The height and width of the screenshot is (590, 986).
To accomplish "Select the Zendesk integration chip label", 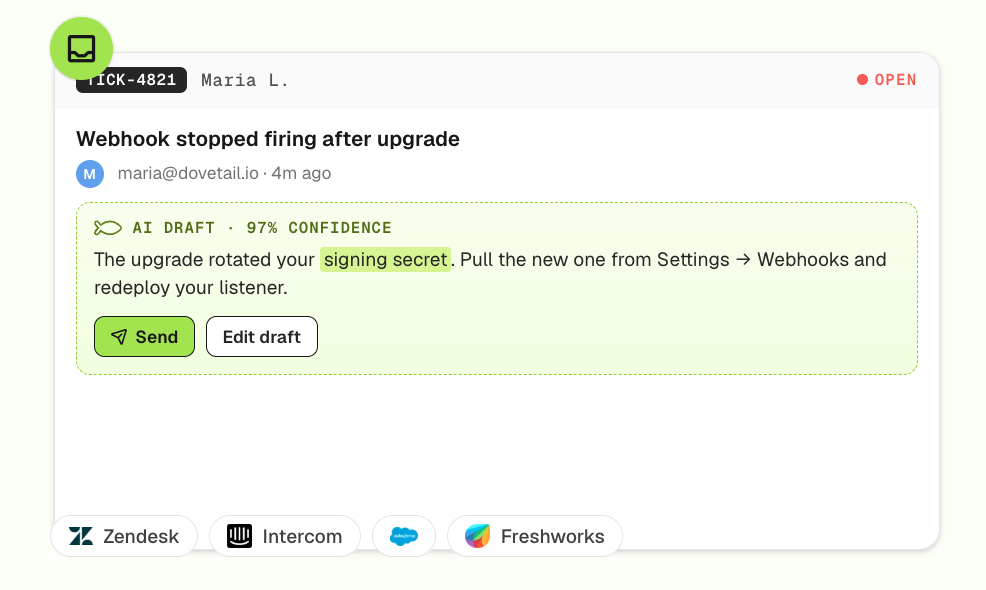I will tap(141, 536).
